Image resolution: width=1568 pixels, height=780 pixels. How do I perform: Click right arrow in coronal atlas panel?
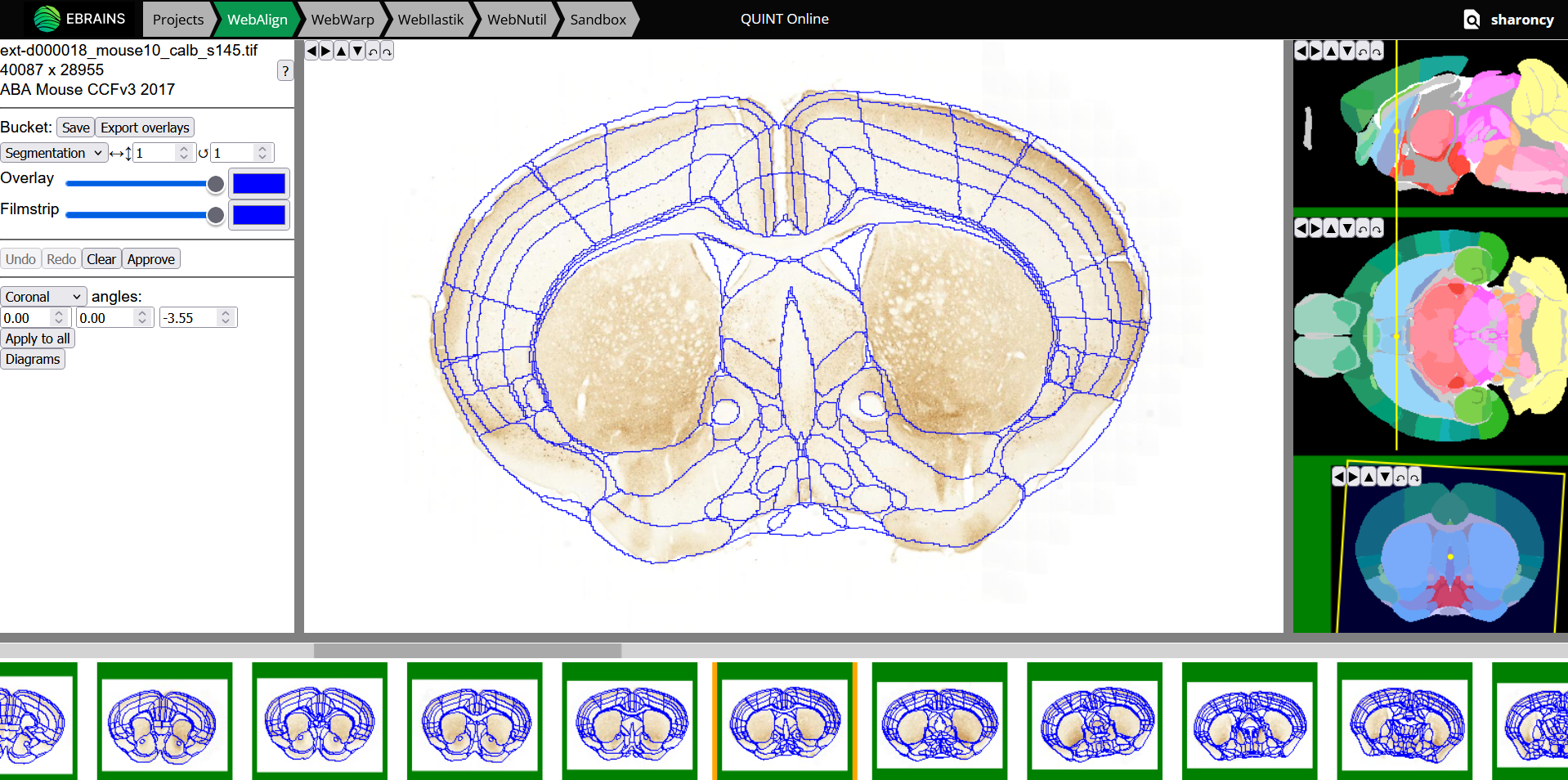coord(1354,477)
